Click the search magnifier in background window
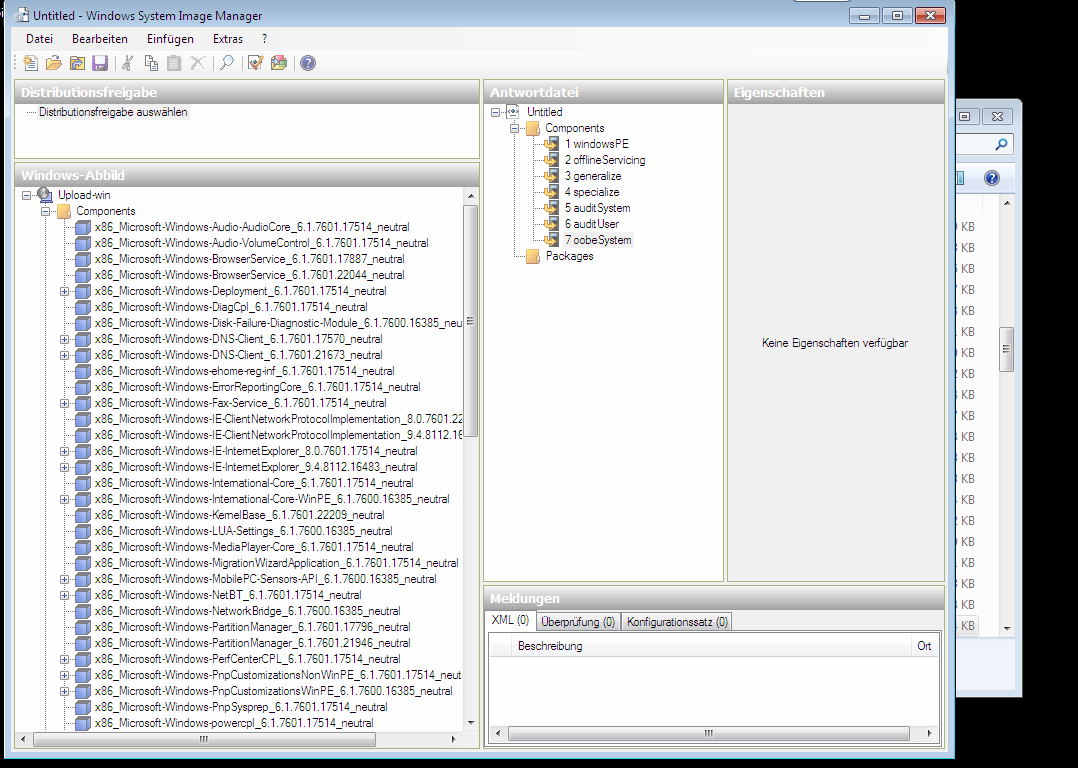 coord(1001,144)
